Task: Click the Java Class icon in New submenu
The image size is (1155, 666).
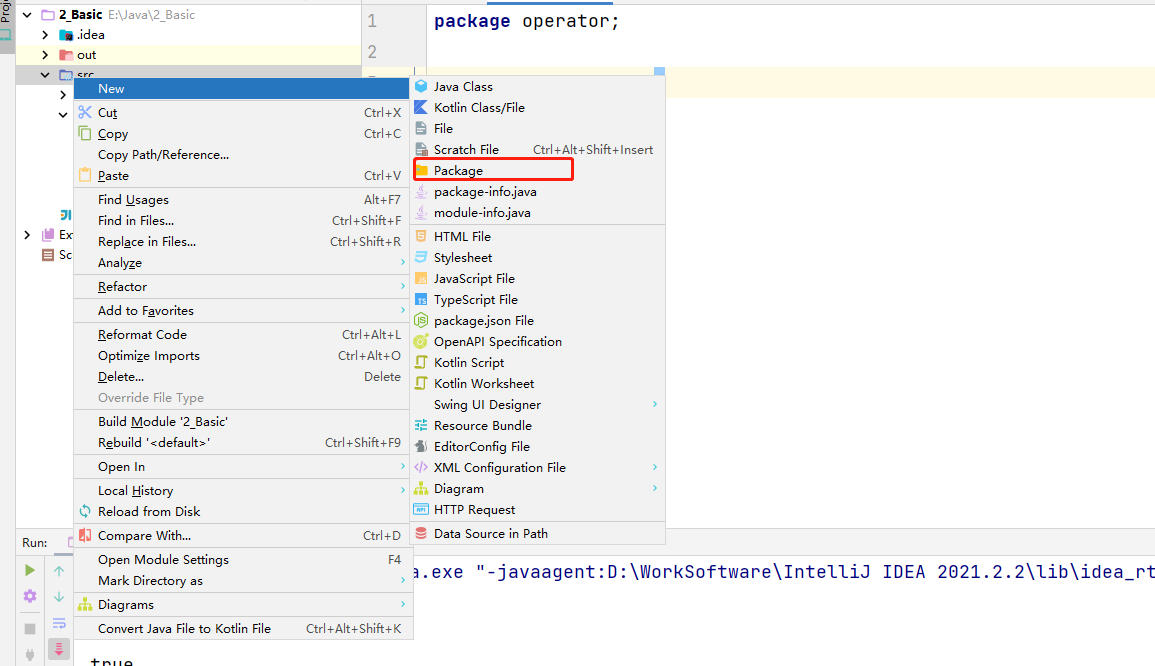Action: [x=421, y=86]
